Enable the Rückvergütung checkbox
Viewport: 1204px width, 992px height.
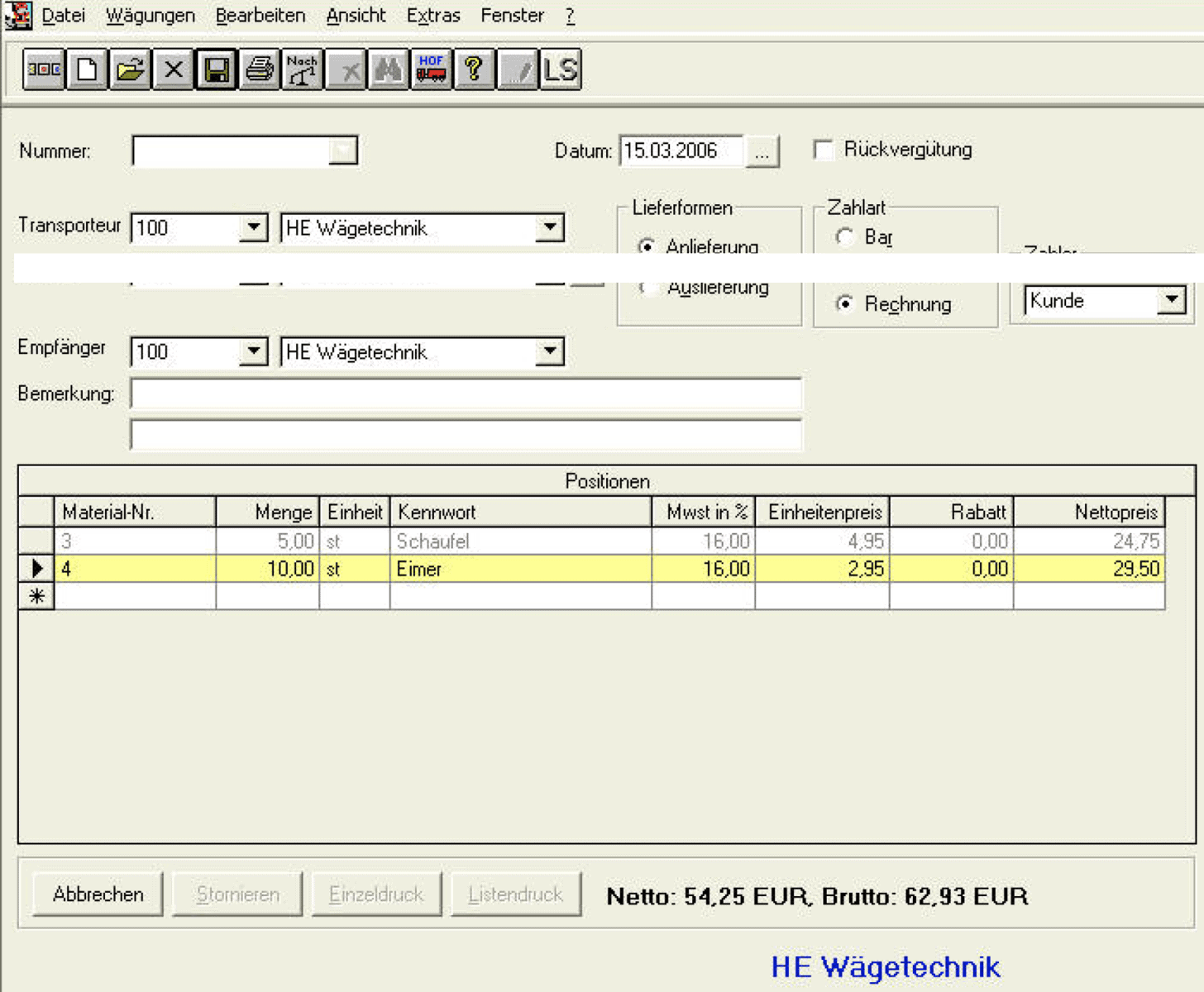point(823,150)
